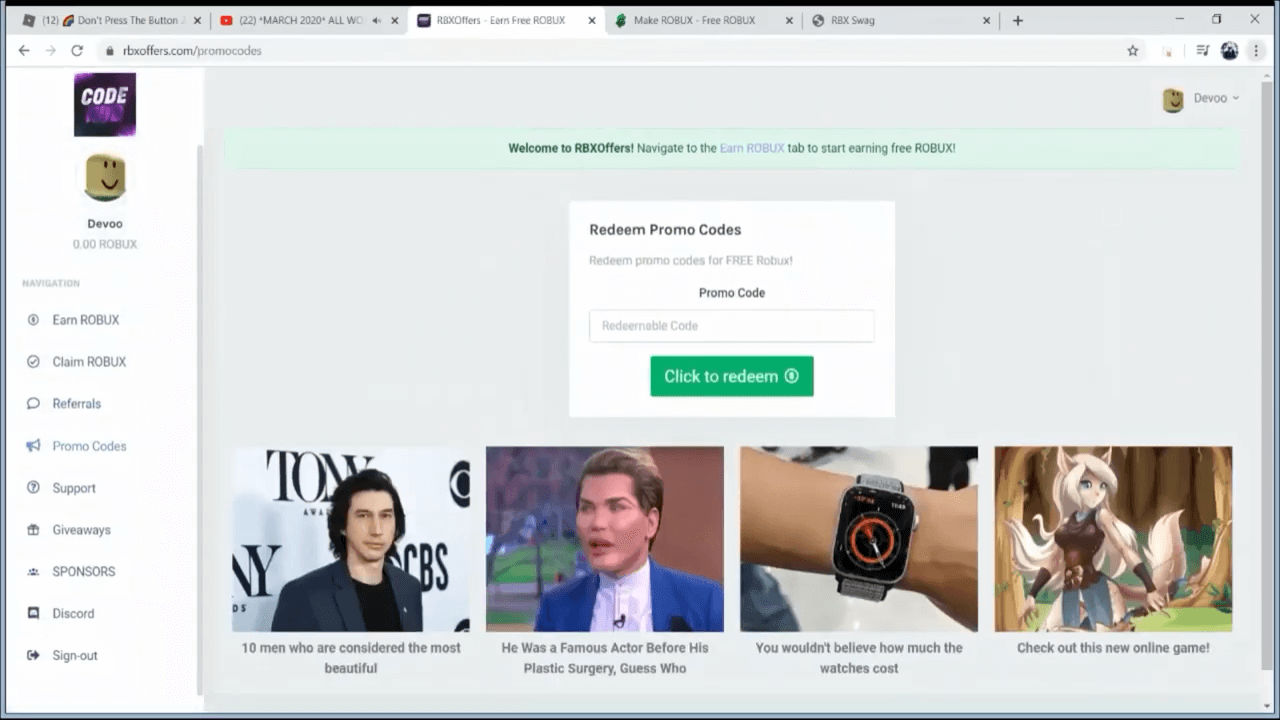
Task: Open the media controls playlist icon
Action: pyautogui.click(x=1201, y=50)
